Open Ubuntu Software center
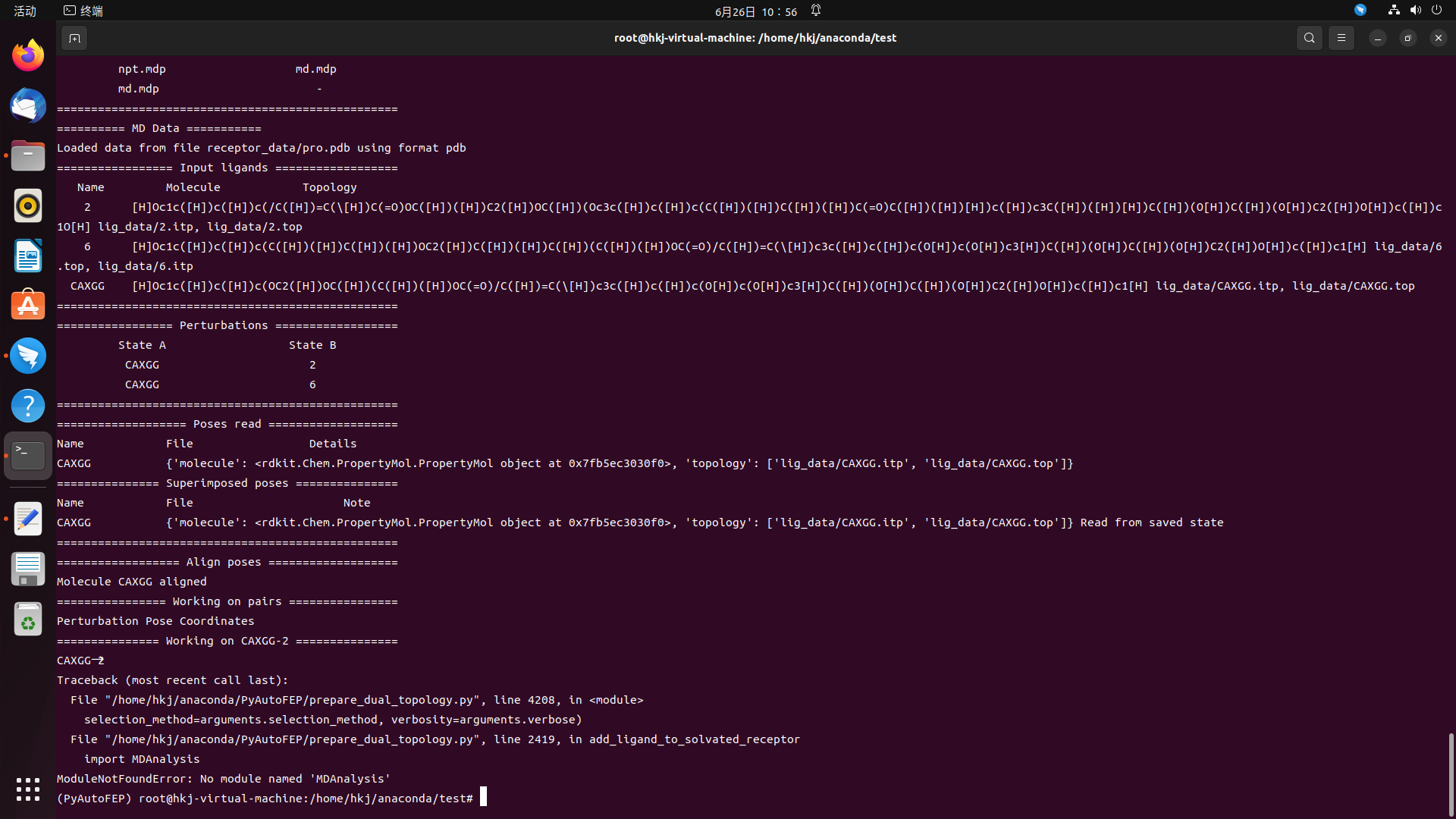 click(x=27, y=304)
